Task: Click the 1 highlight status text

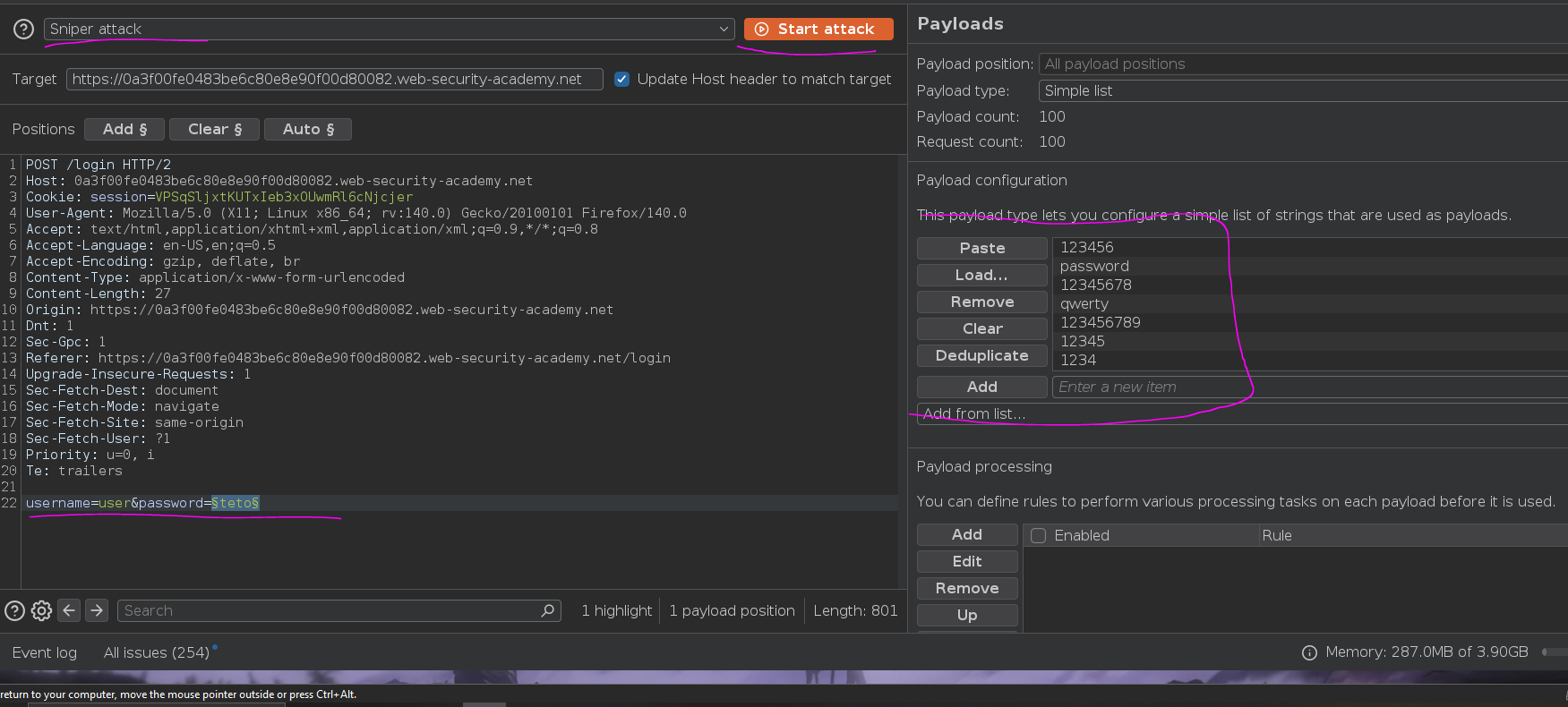Action: click(617, 610)
